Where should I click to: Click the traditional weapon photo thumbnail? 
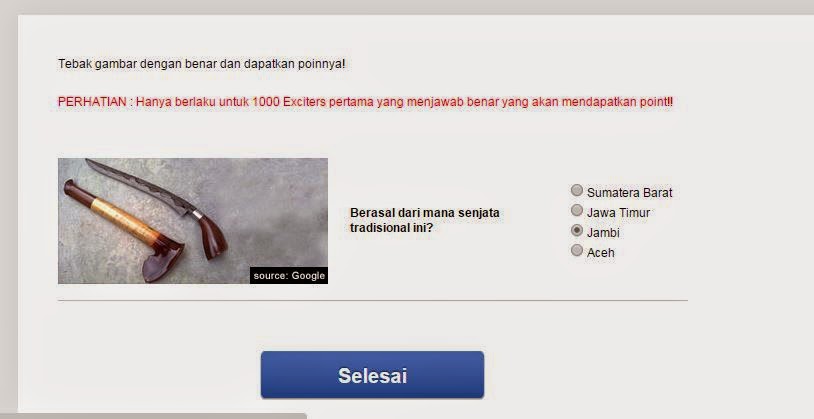[193, 221]
